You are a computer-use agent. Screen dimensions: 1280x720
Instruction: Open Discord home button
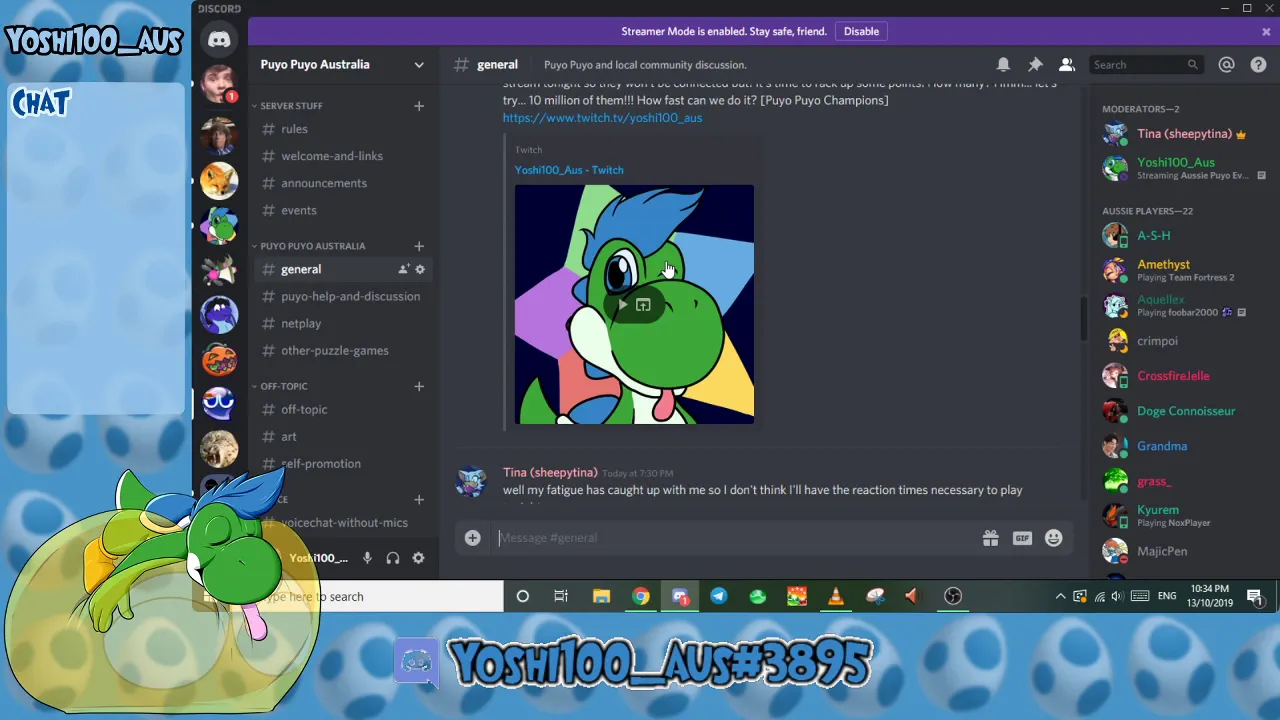pyautogui.click(x=219, y=40)
